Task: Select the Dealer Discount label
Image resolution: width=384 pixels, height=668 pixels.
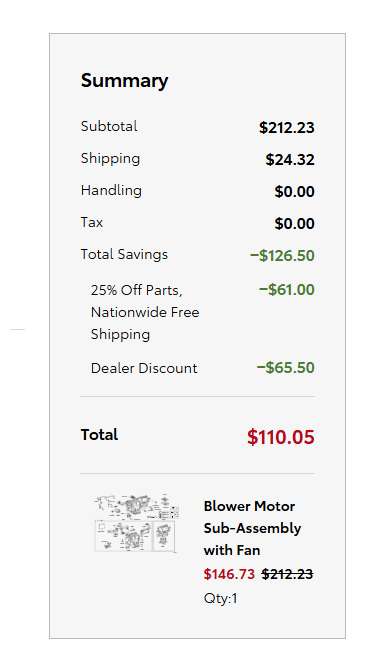Action: tap(144, 368)
